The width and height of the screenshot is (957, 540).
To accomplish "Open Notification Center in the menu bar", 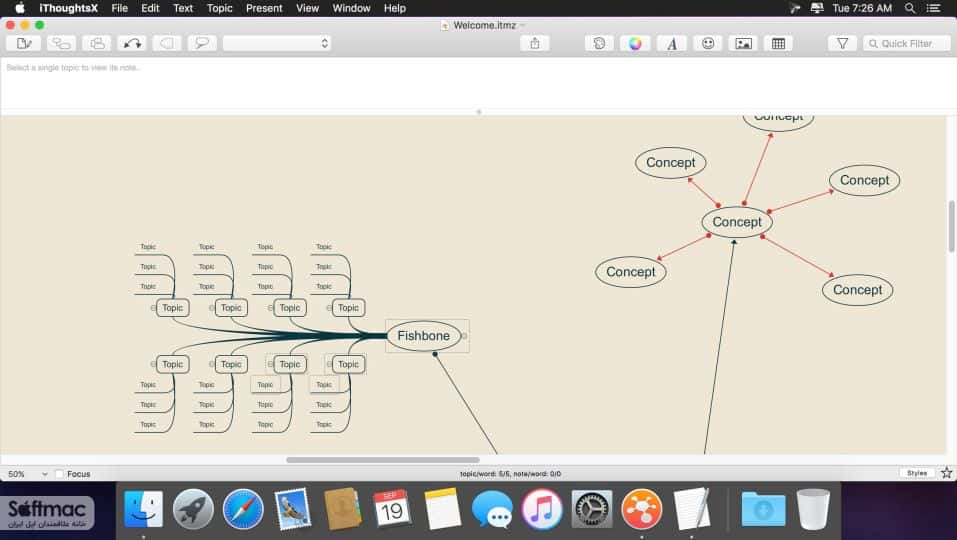I will coord(934,8).
